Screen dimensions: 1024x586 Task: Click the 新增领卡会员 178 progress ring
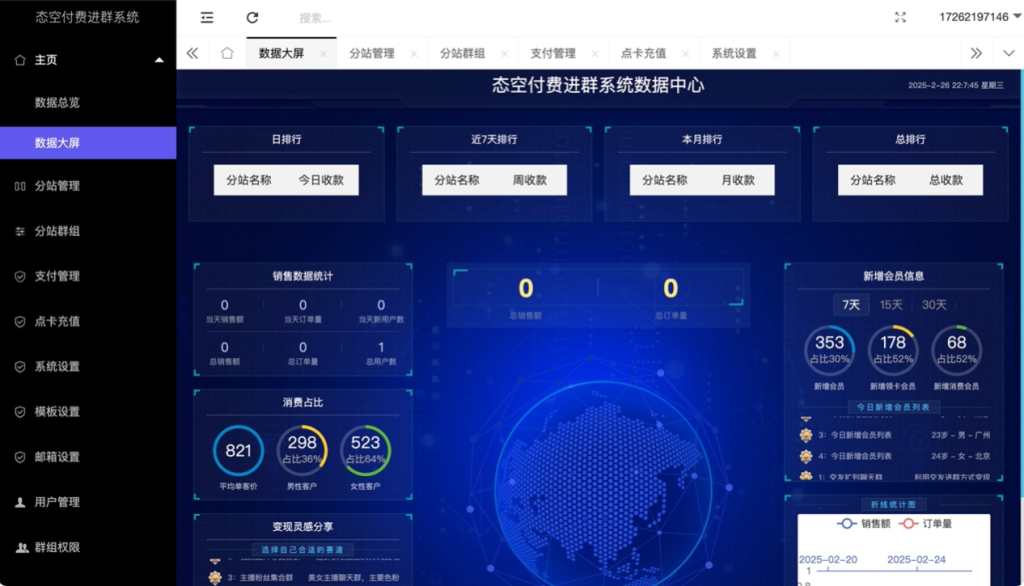click(x=893, y=350)
